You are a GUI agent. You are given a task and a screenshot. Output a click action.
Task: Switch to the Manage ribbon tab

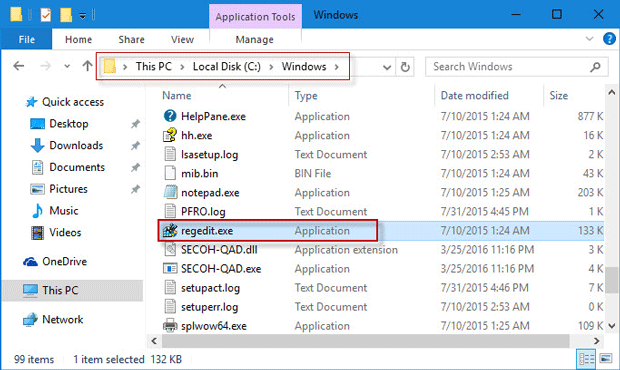point(254,40)
